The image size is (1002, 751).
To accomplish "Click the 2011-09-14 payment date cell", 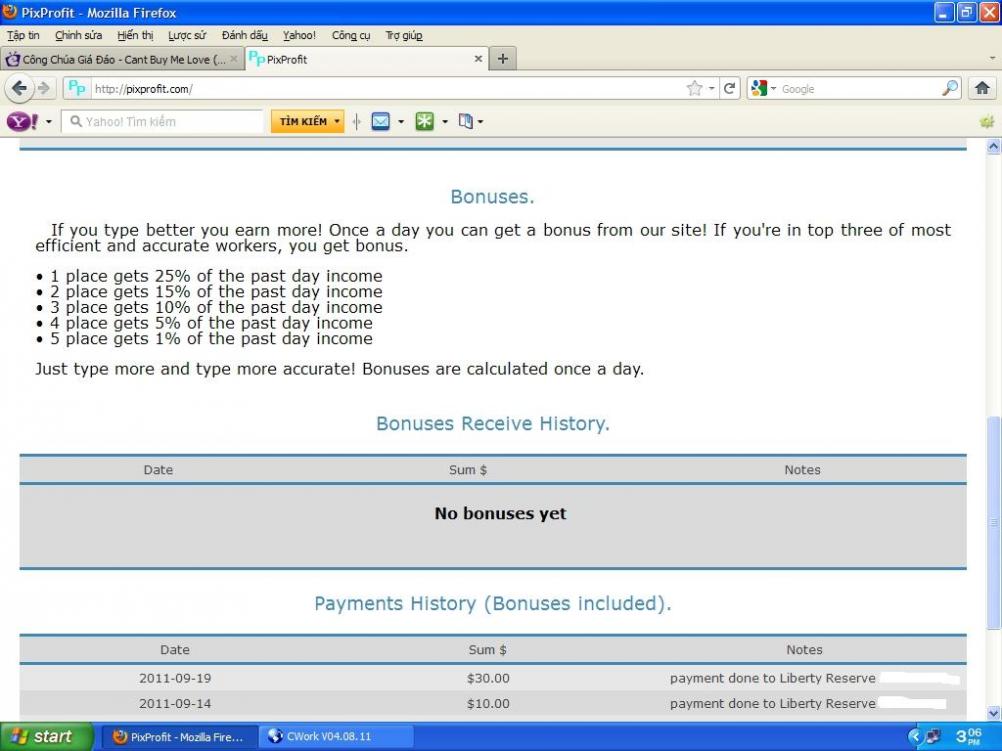I will click(x=175, y=704).
